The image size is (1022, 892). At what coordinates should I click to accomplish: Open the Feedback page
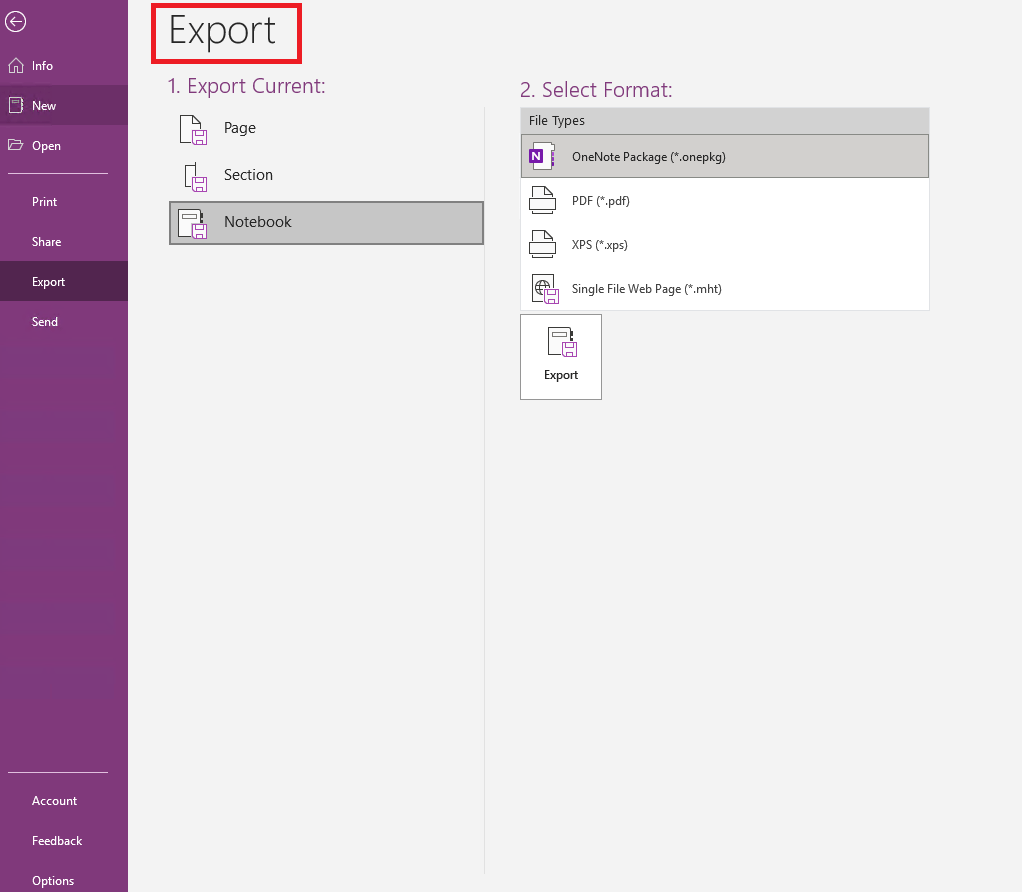[x=64, y=841]
